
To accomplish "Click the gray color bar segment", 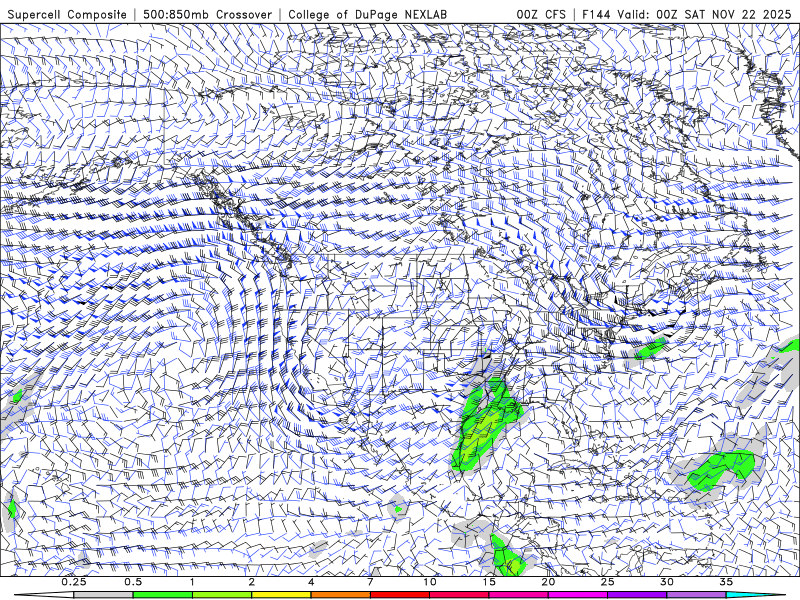I will [103, 595].
